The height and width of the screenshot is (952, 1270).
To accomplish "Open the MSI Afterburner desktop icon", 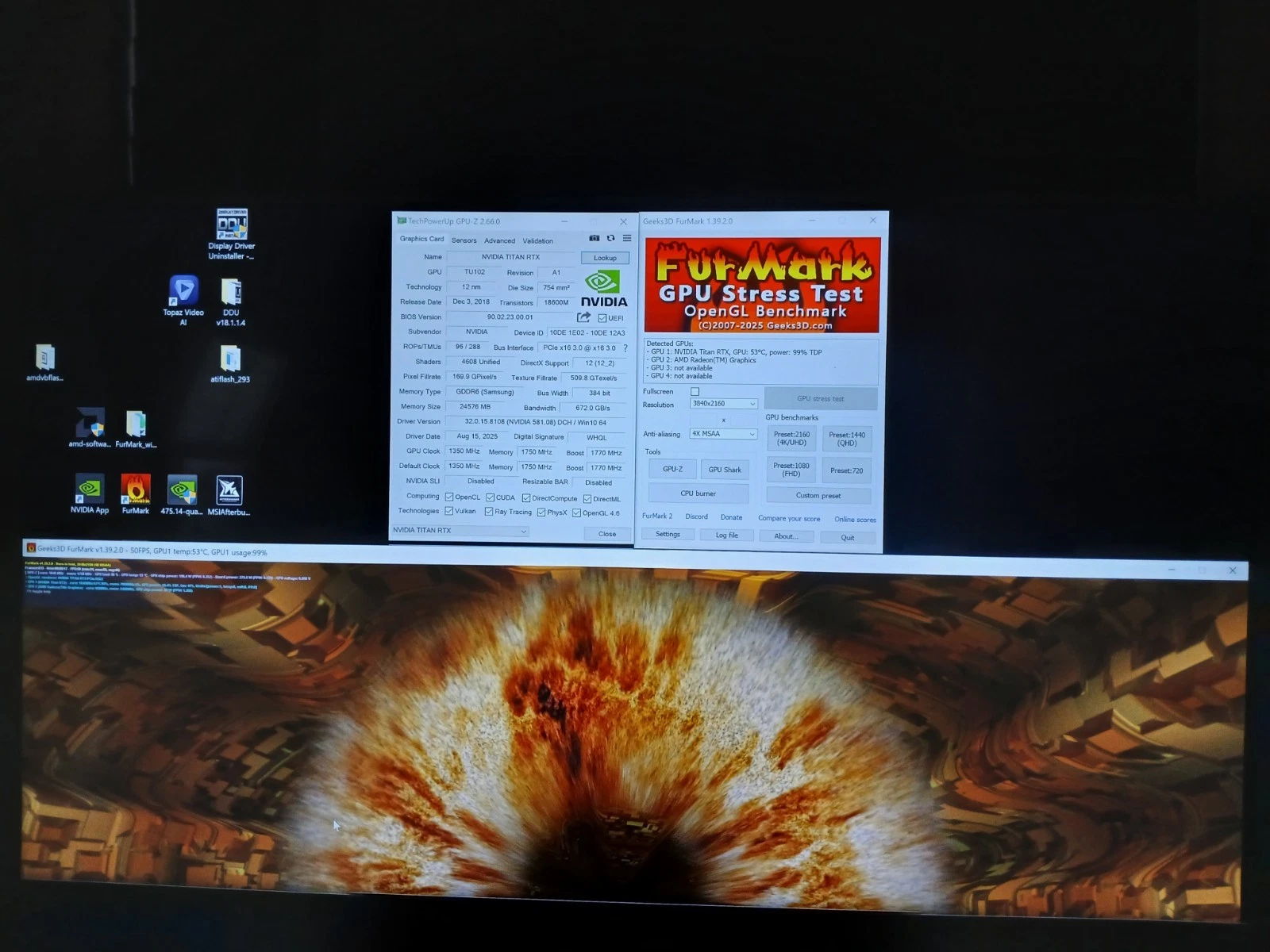I will (x=229, y=491).
